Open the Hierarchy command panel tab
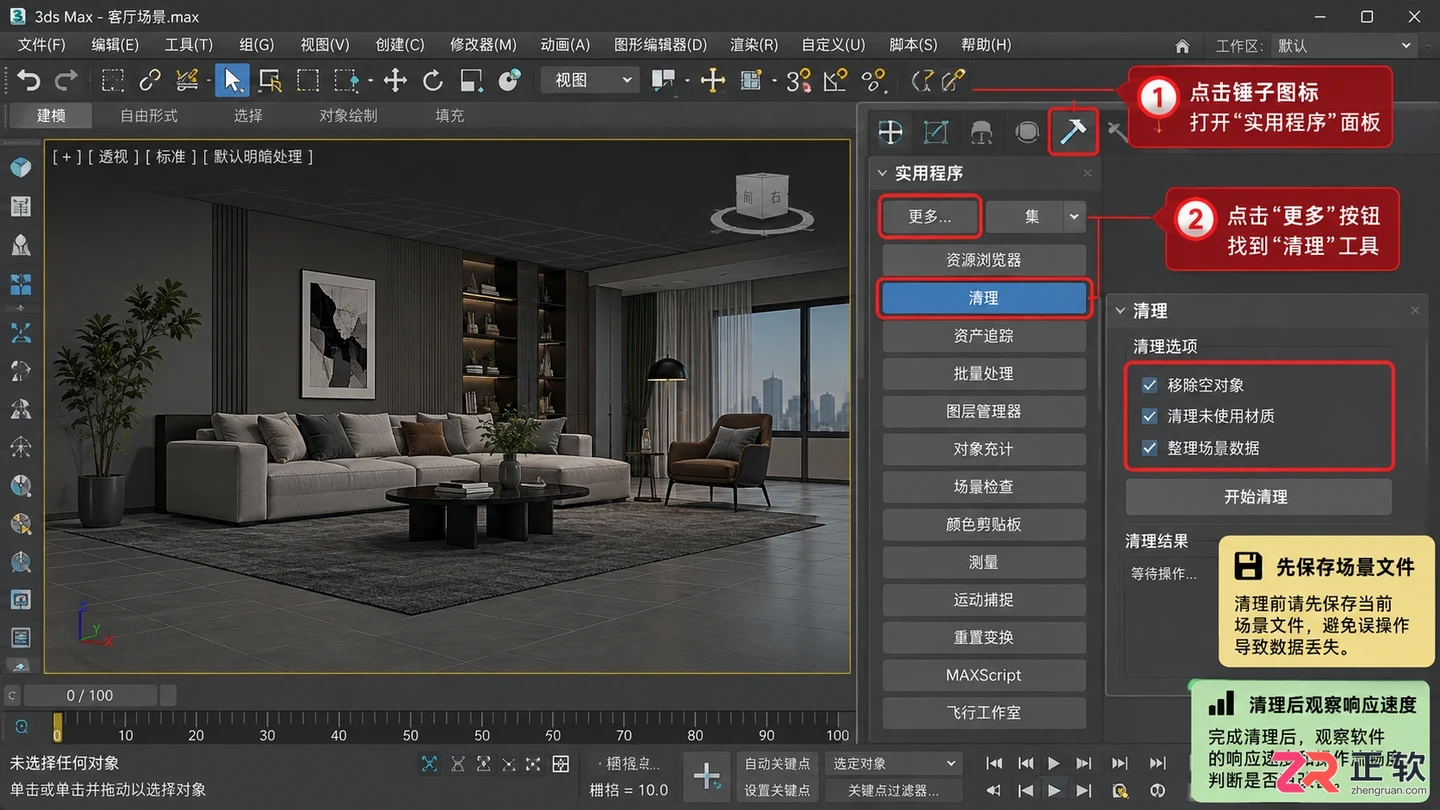 click(x=982, y=132)
